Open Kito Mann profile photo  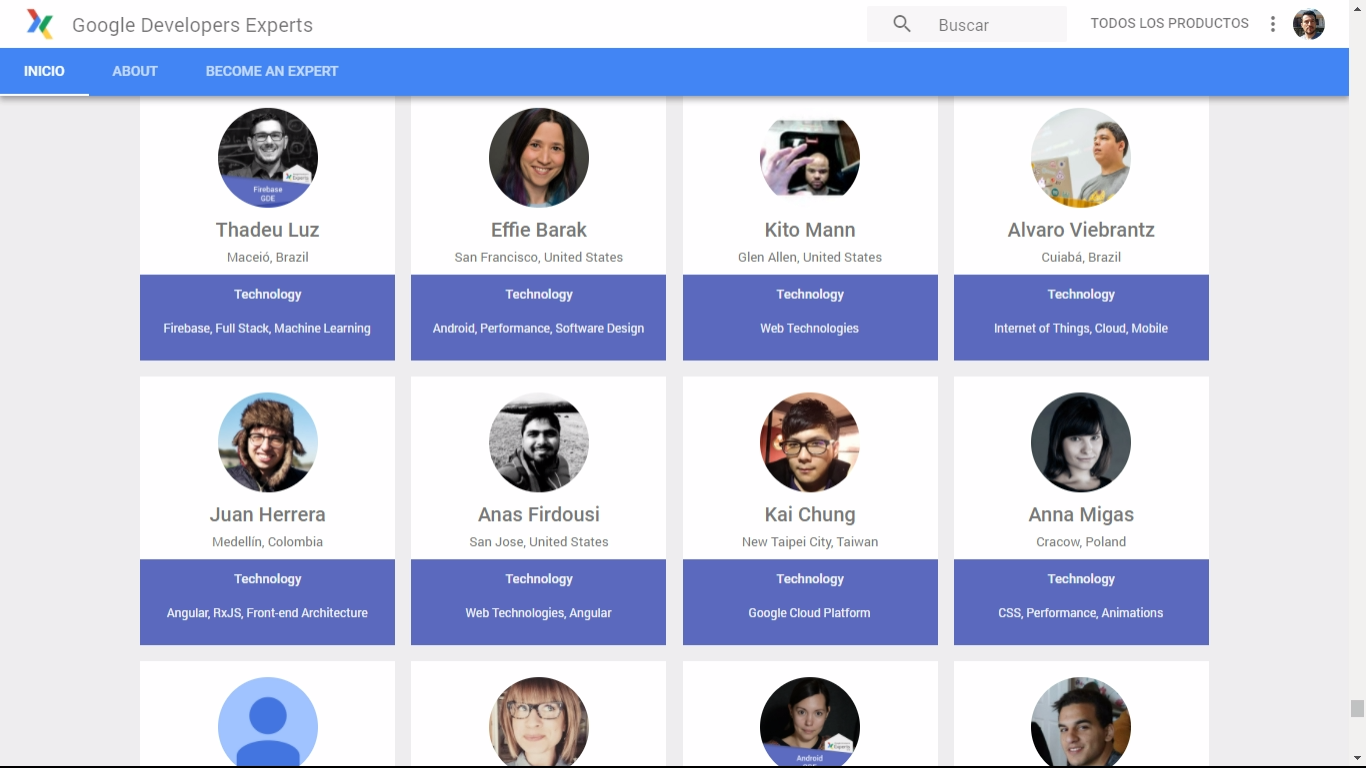[x=810, y=158]
